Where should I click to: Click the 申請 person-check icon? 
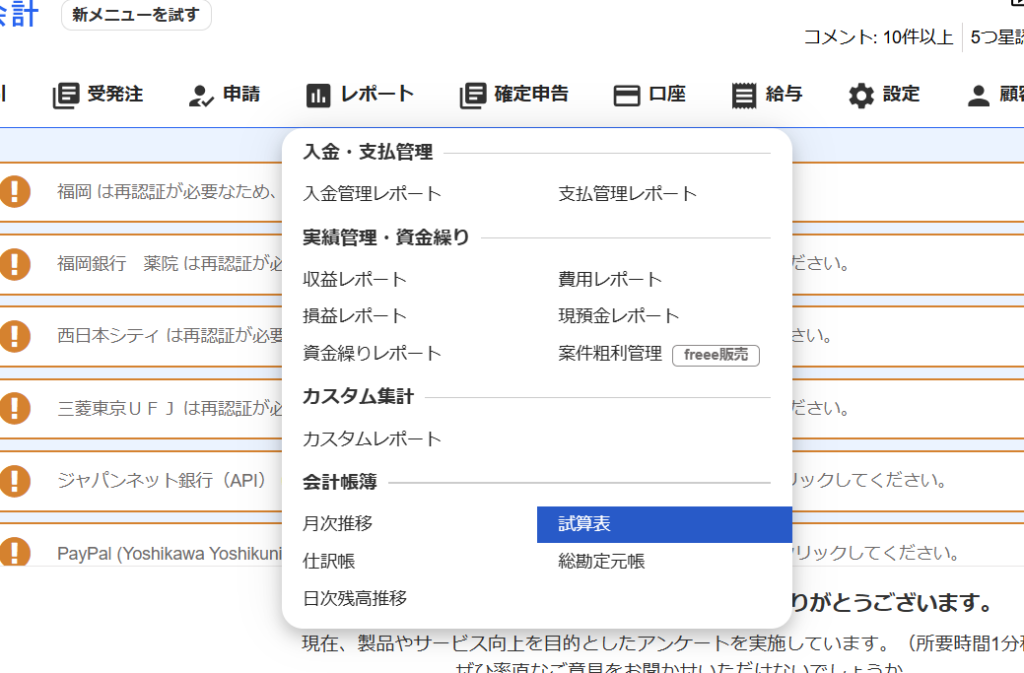click(x=201, y=95)
